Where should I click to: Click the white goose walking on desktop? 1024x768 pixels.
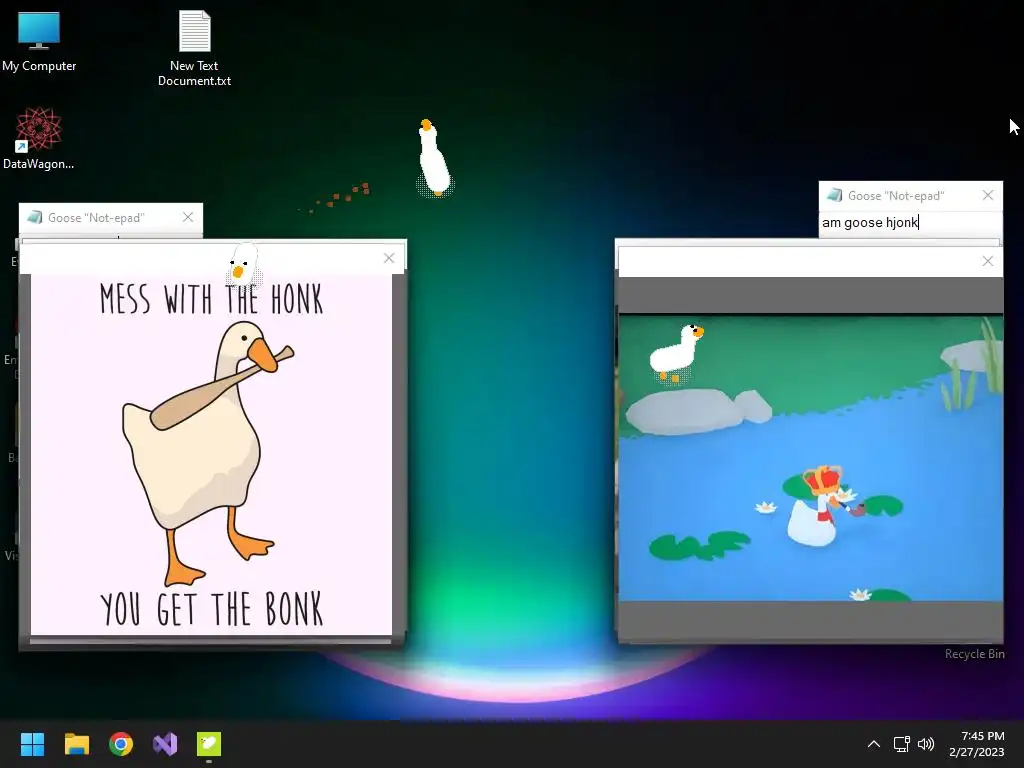point(433,158)
